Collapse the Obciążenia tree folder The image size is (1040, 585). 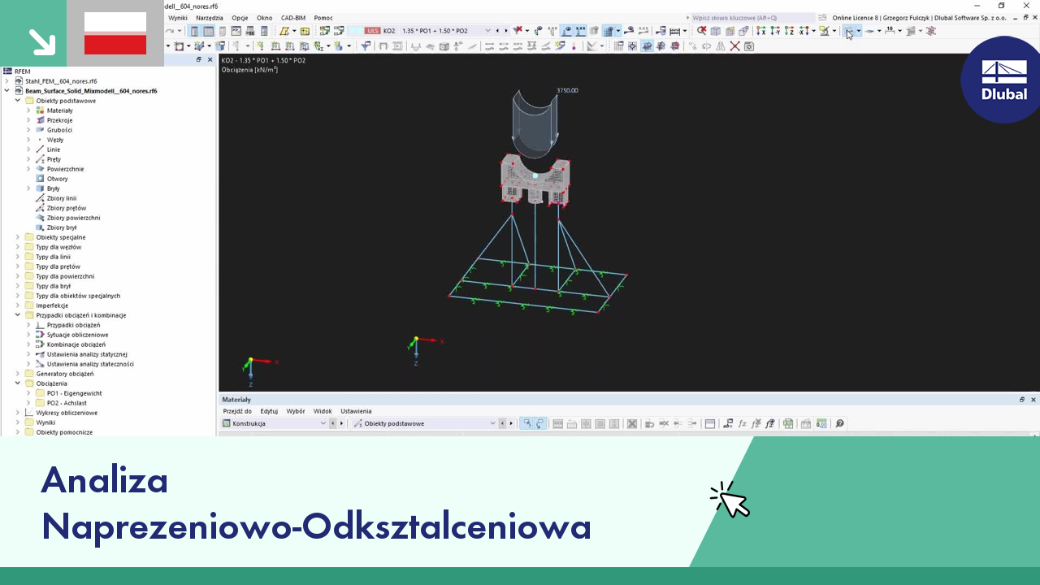point(18,383)
